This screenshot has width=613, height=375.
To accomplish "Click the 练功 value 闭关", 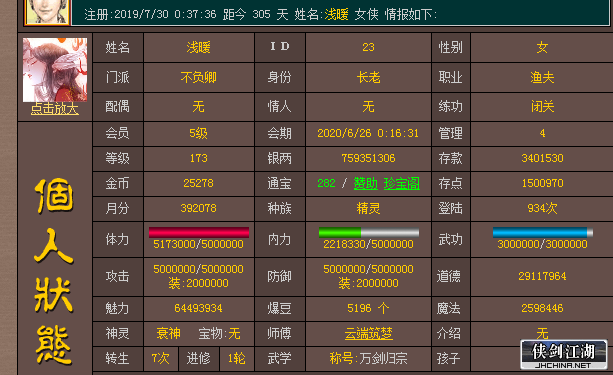I will pyautogui.click(x=542, y=106).
